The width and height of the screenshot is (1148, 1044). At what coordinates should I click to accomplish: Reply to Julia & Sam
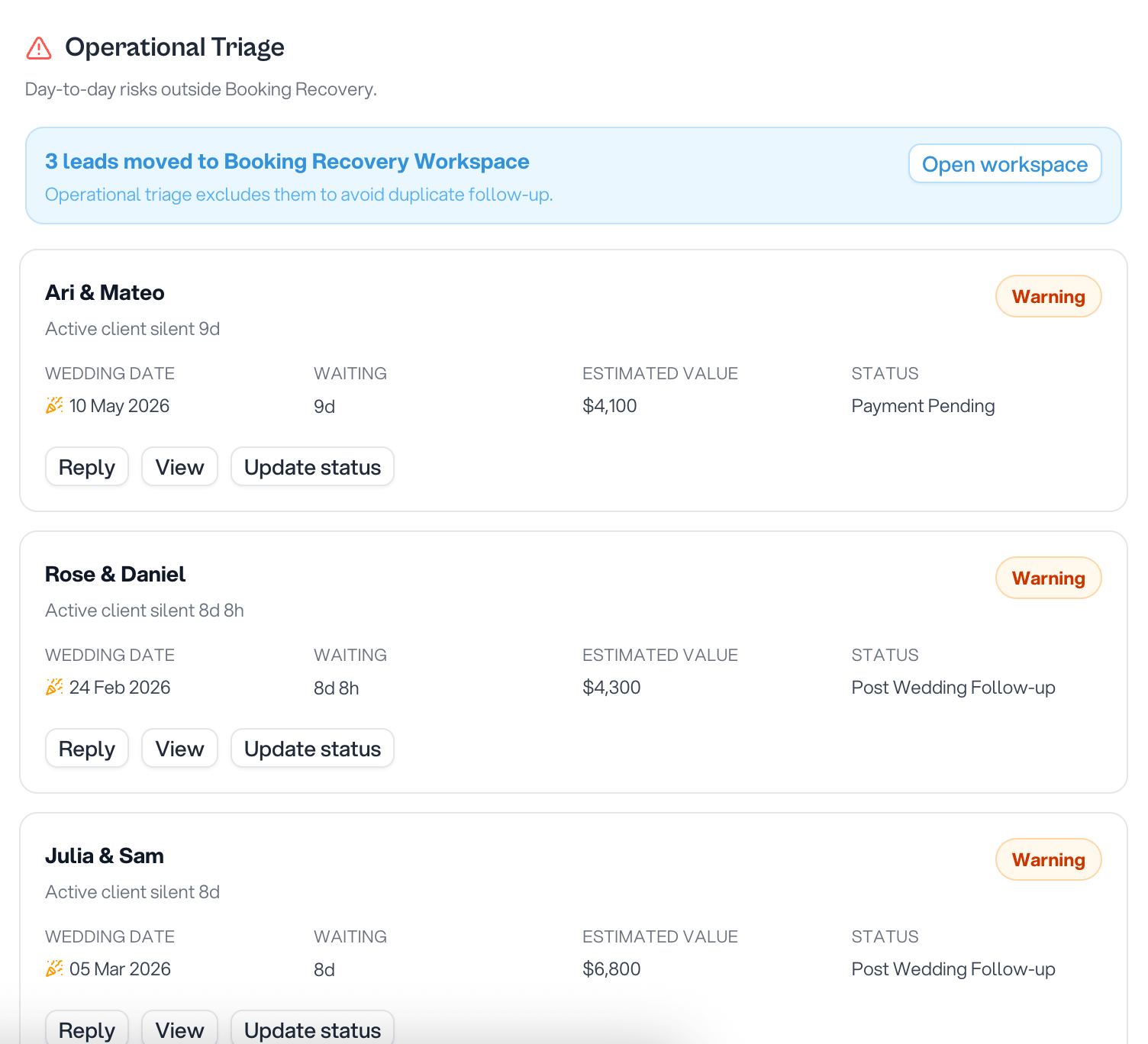tap(86, 1029)
